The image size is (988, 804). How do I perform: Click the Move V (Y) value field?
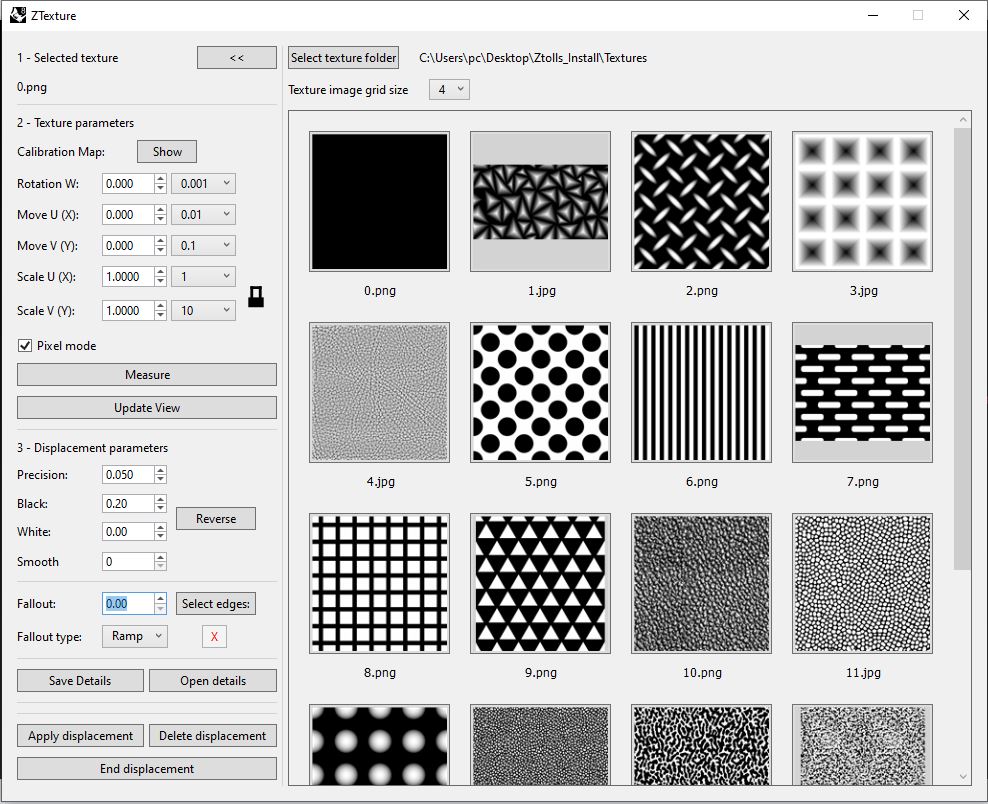point(128,245)
